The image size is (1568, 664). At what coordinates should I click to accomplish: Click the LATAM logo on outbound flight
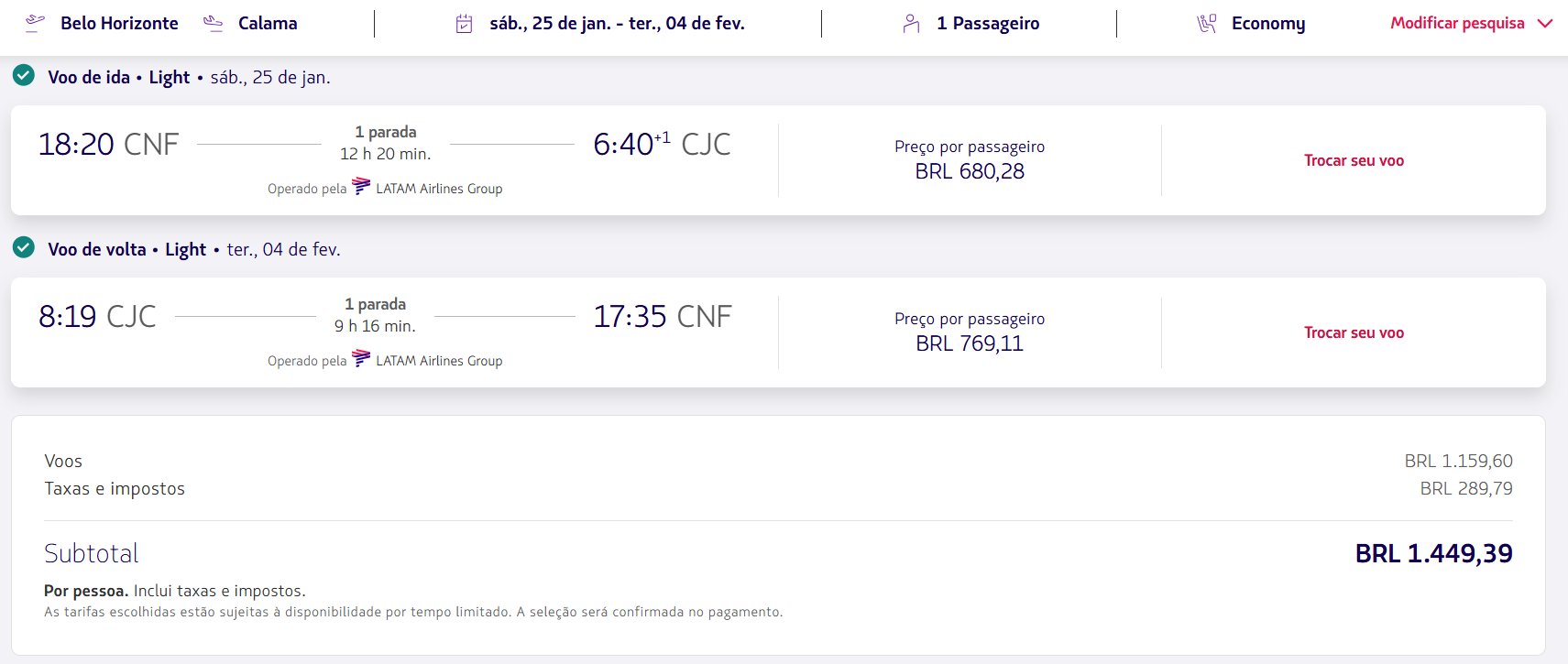361,186
